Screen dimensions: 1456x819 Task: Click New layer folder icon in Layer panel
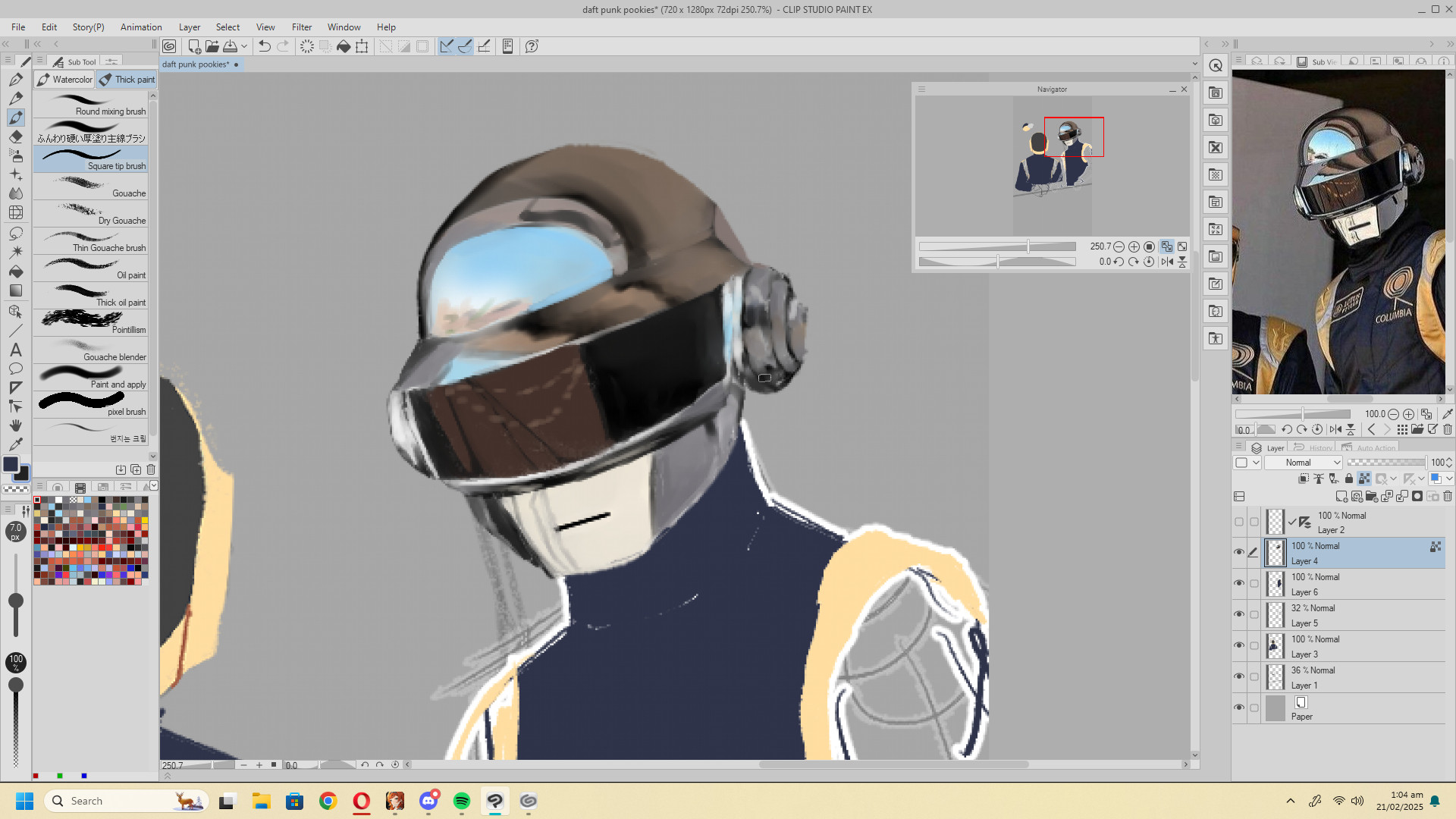click(1371, 497)
